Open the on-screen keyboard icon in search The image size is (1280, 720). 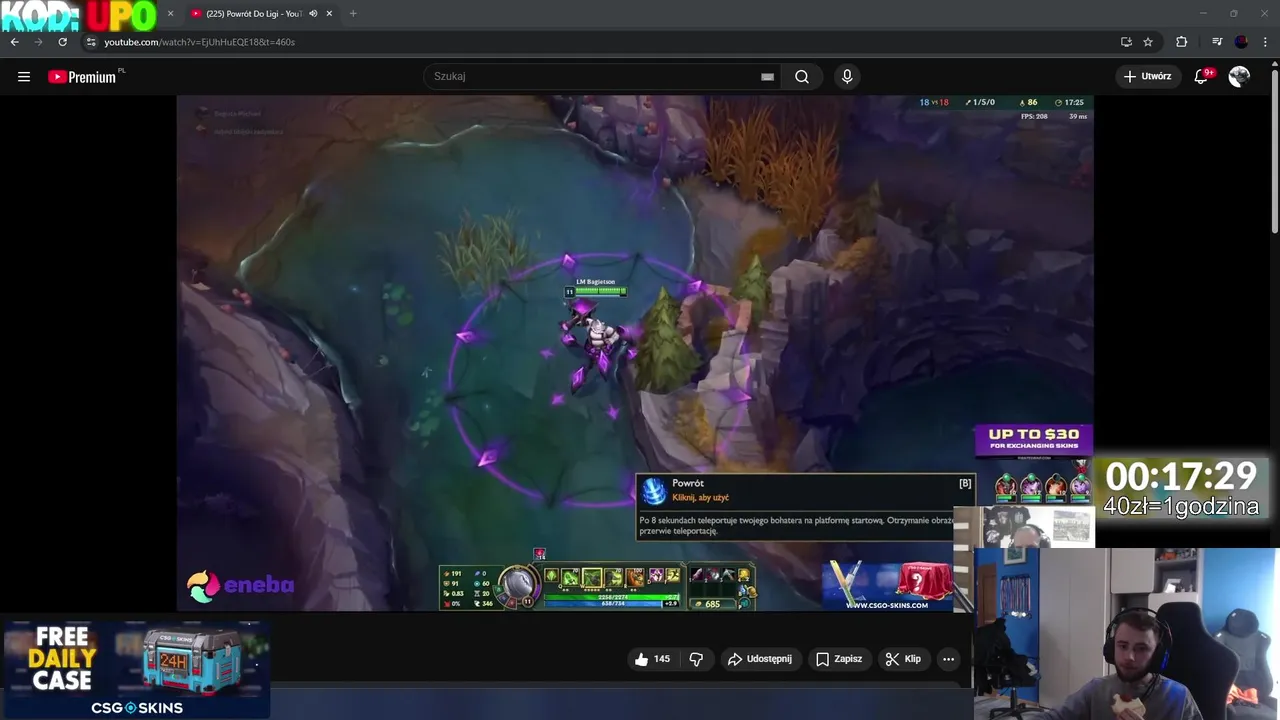pyautogui.click(x=767, y=76)
